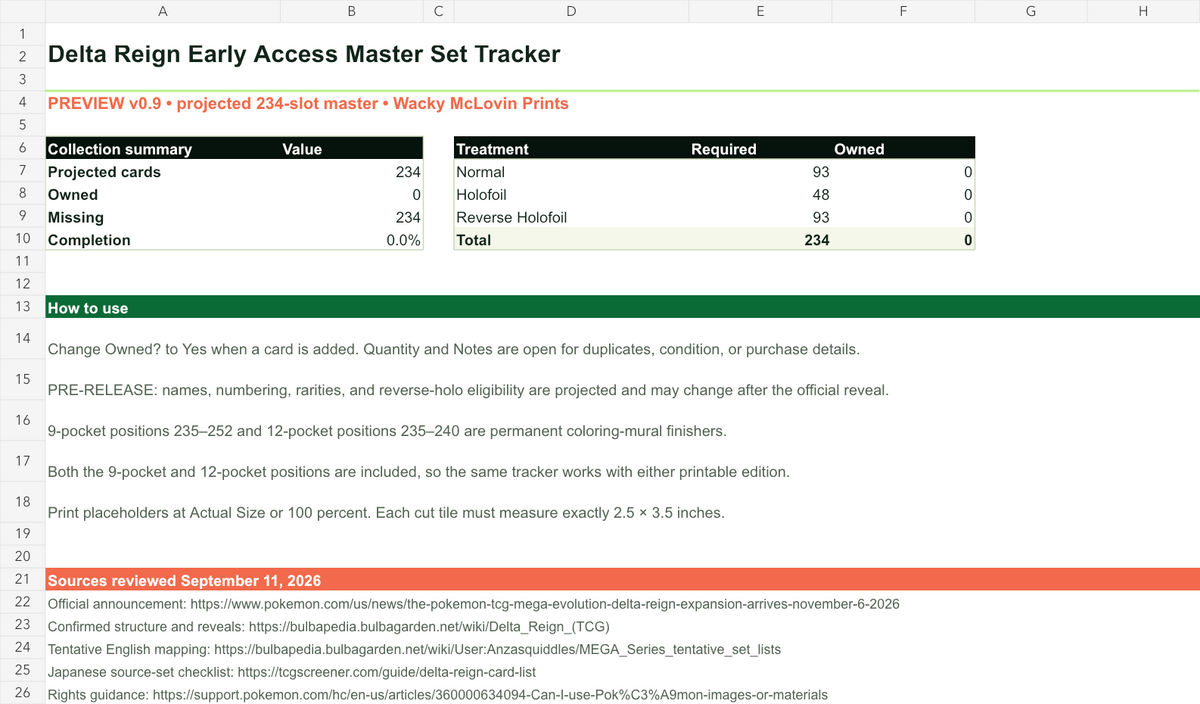
Task: Select the Projected cards label cell
Action: click(163, 172)
